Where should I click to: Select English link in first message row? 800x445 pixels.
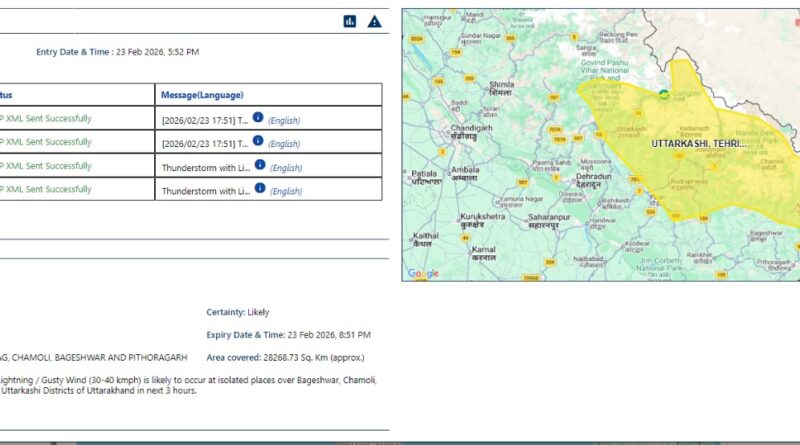point(285,121)
